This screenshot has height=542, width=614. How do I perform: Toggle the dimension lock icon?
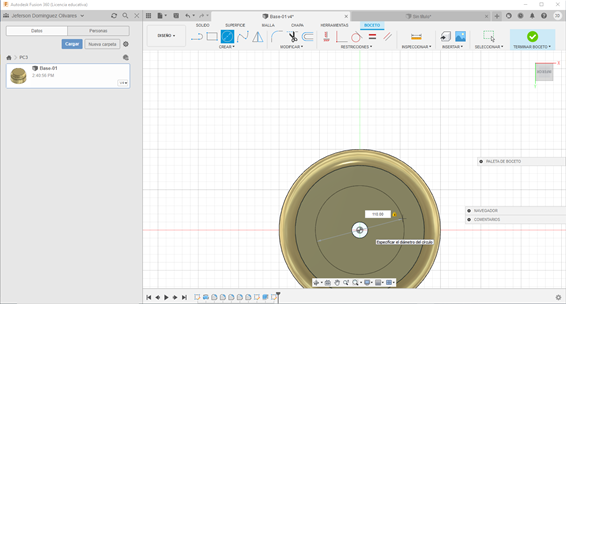point(394,215)
